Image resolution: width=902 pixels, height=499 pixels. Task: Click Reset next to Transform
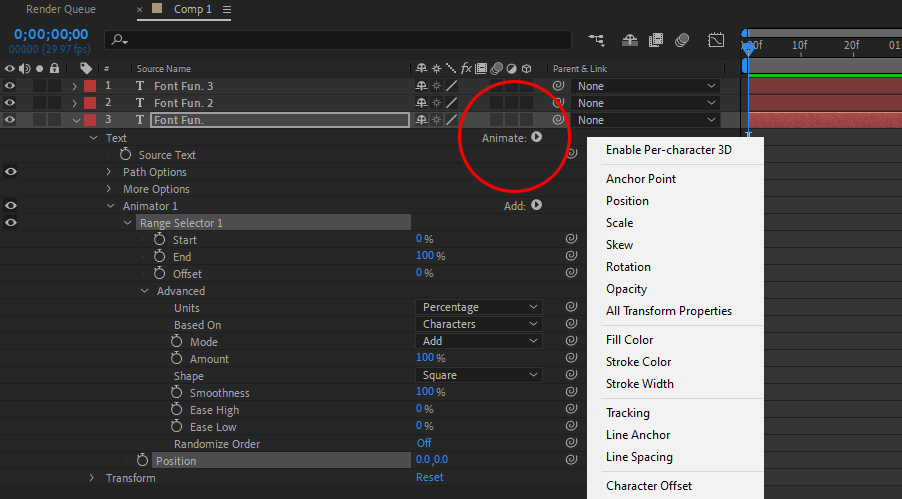point(429,478)
